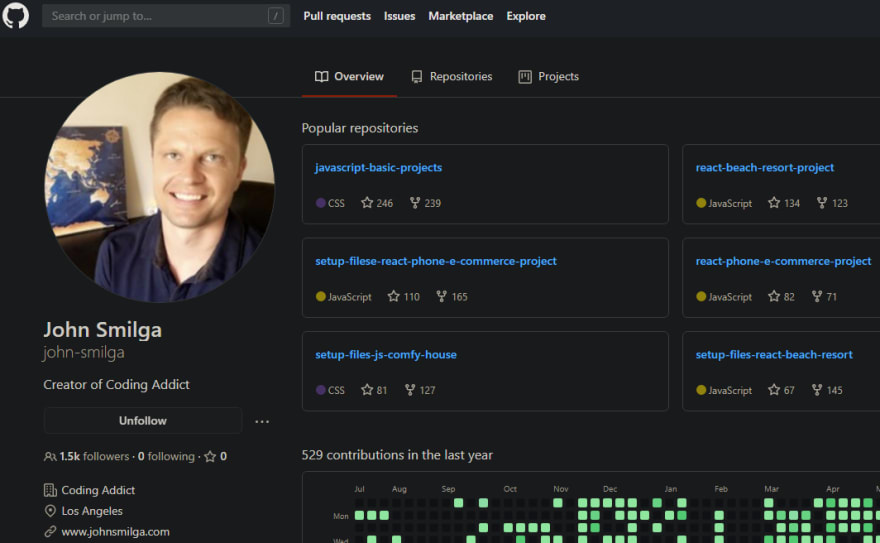Image resolution: width=880 pixels, height=543 pixels.
Task: Click fork icon showing 165 forks
Action: point(442,296)
